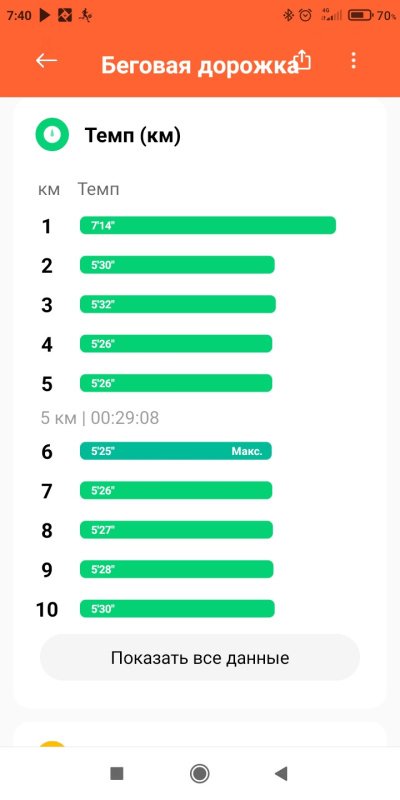Tap the back arrow in header

(x=46, y=61)
